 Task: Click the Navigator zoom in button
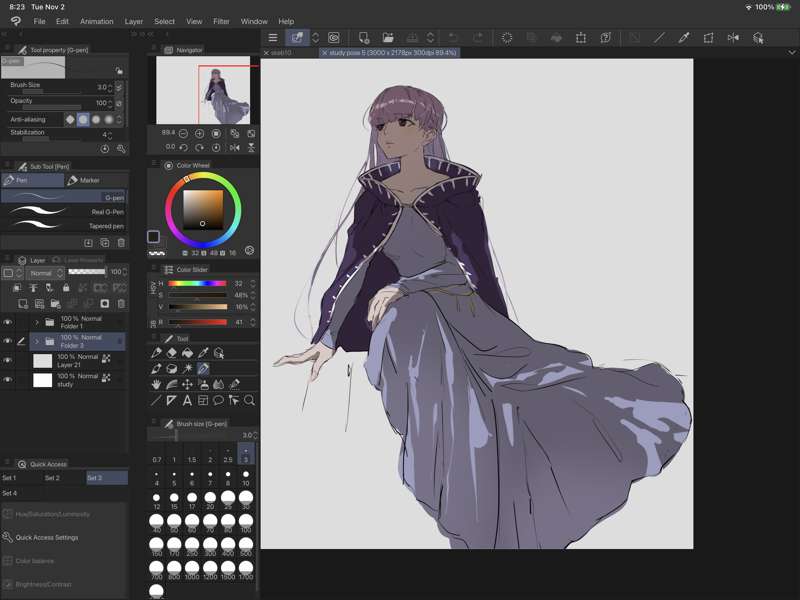pos(199,133)
